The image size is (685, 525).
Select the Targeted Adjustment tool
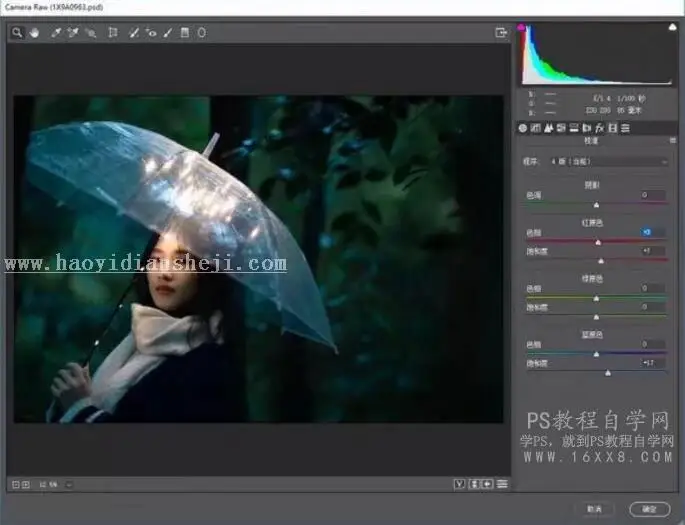(90, 33)
